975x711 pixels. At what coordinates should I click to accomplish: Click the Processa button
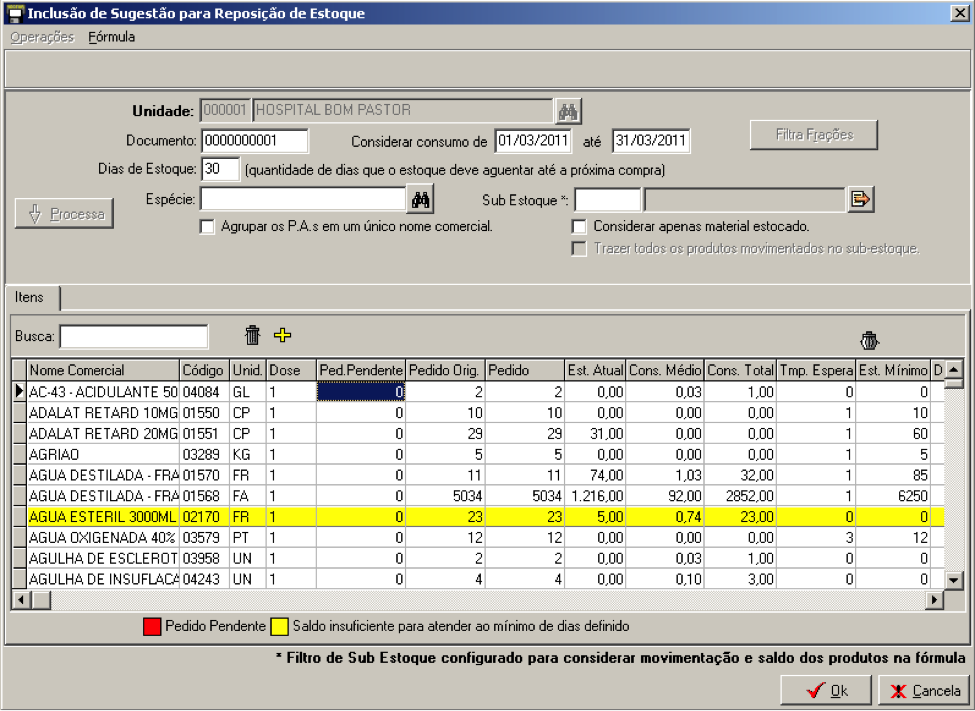[x=65, y=213]
